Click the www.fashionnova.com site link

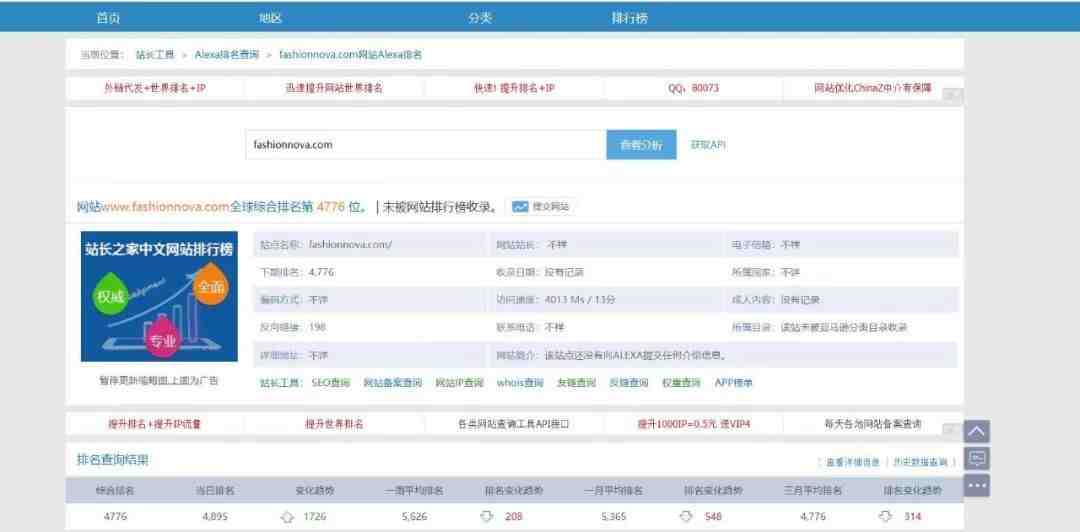pyautogui.click(x=165, y=207)
